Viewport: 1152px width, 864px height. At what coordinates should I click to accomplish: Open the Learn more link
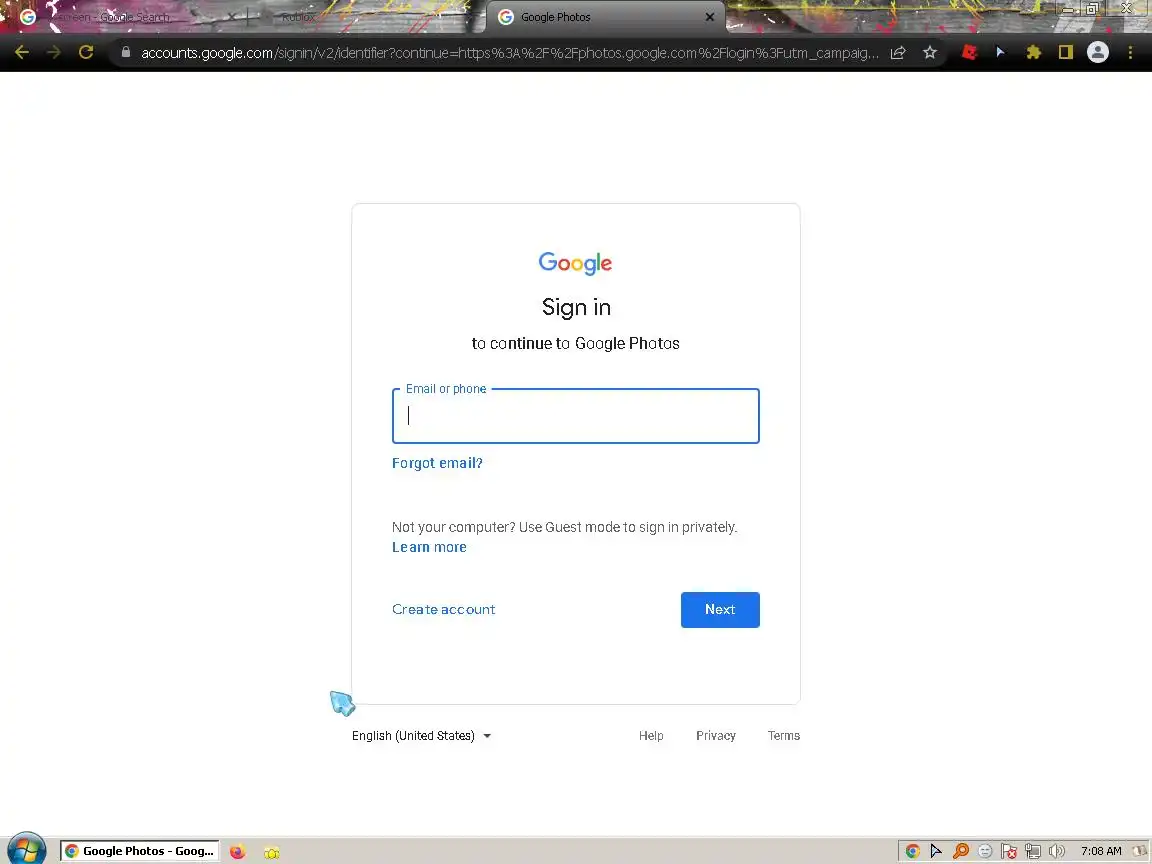pyautogui.click(x=429, y=547)
